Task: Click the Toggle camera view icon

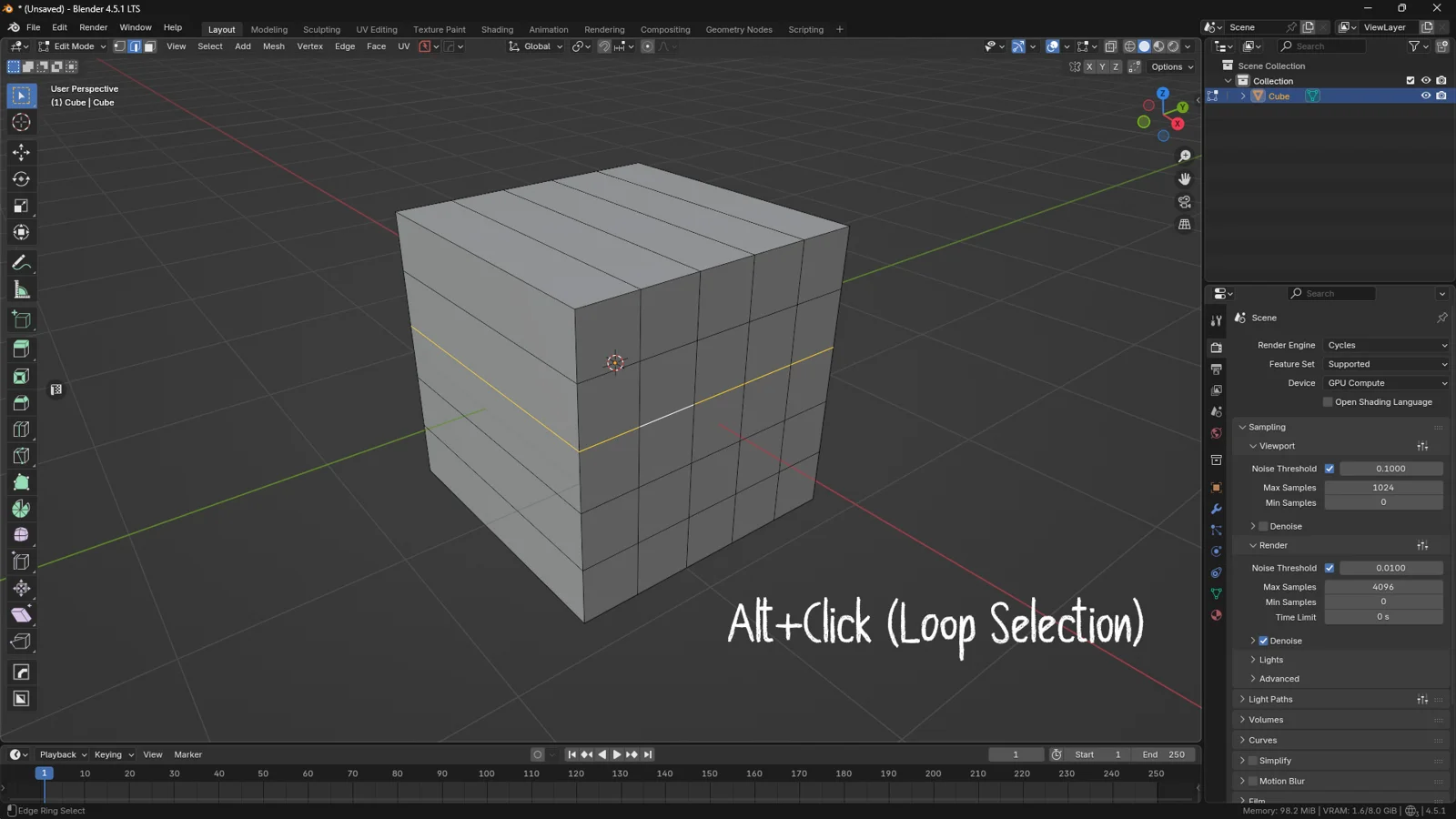Action: (1184, 202)
